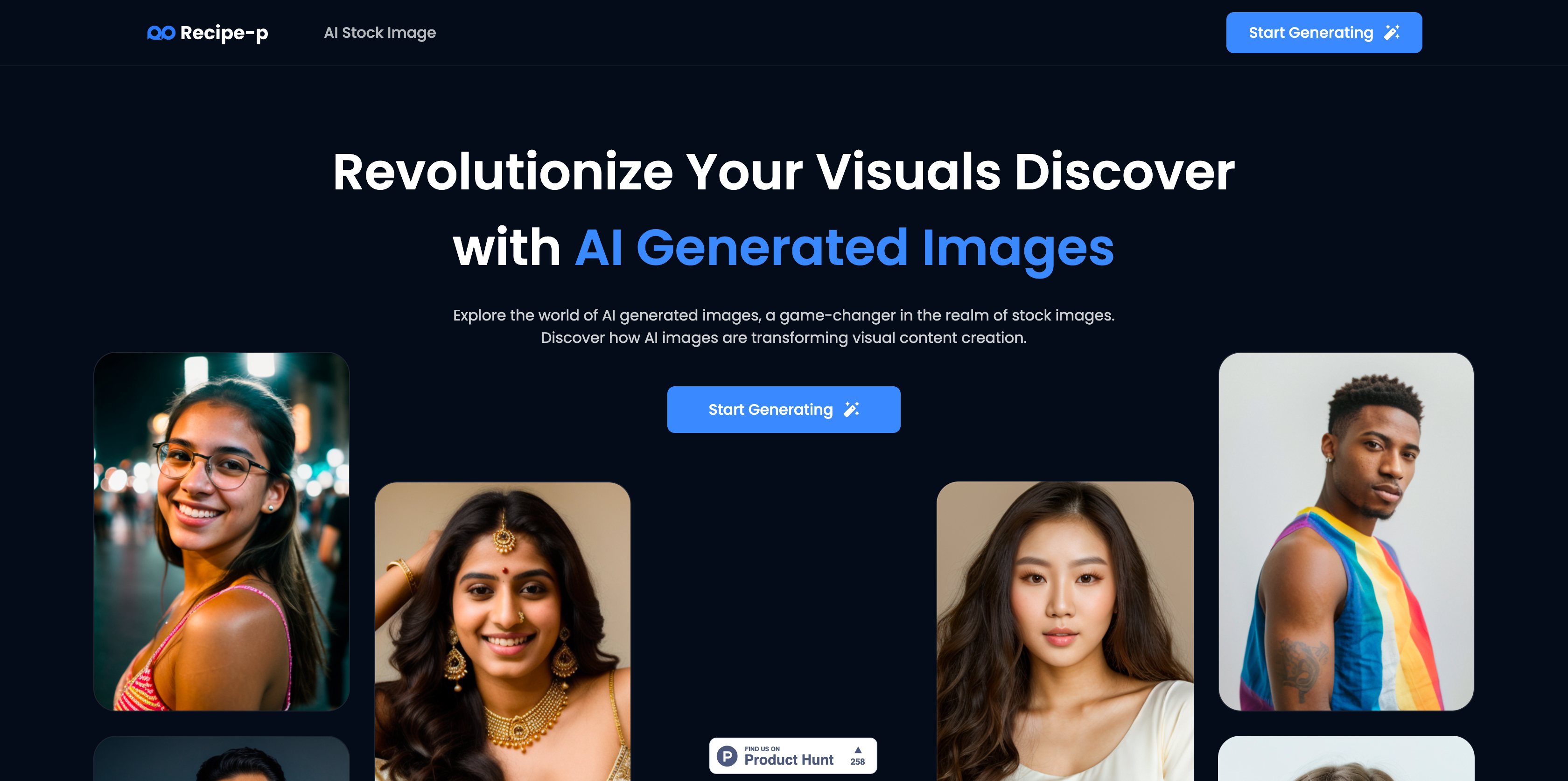Viewport: 1568px width, 781px height.
Task: Click the Recipe-p brand name text
Action: 224,33
